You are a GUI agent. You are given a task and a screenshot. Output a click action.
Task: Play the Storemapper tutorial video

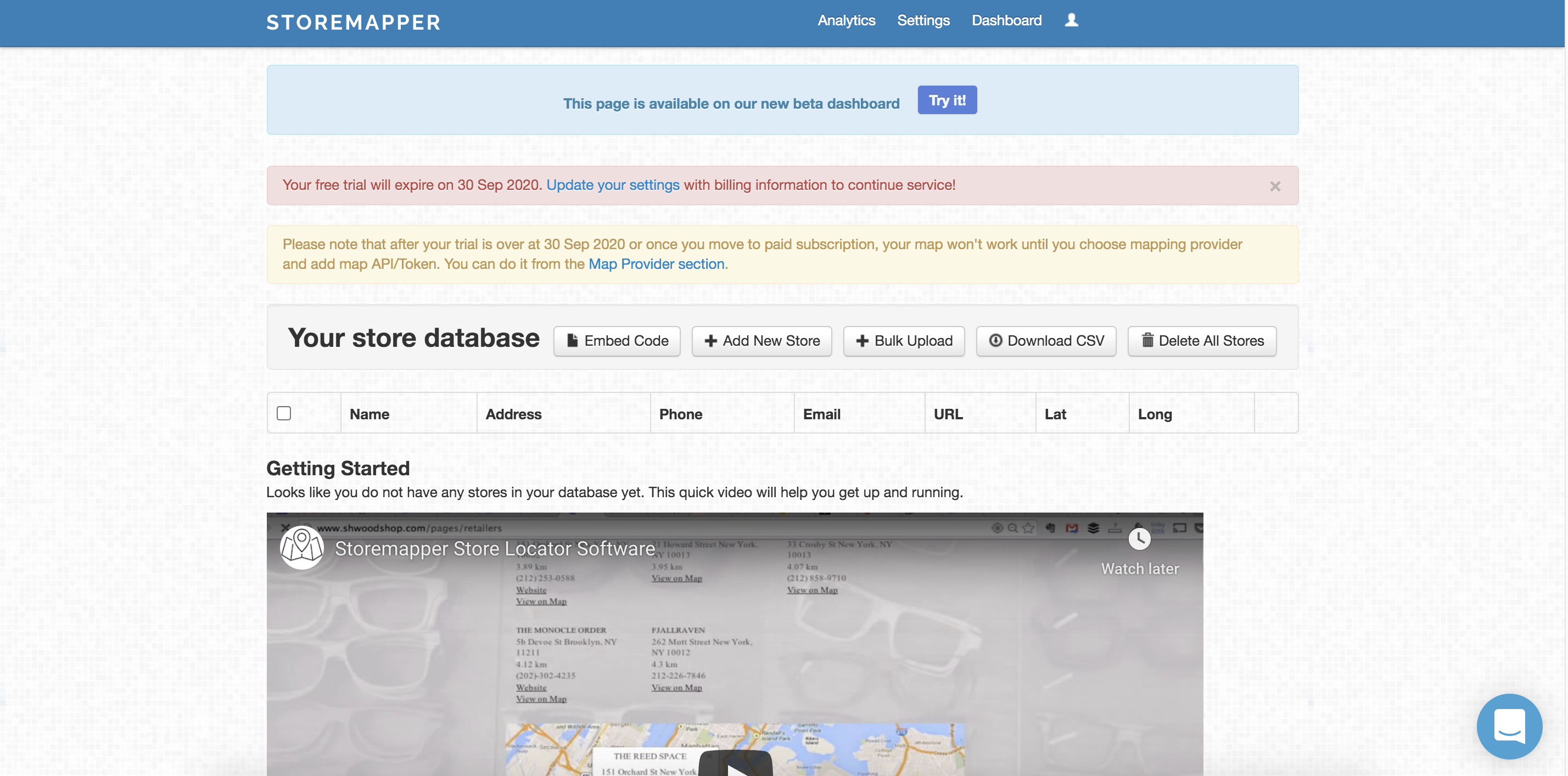coord(735,764)
